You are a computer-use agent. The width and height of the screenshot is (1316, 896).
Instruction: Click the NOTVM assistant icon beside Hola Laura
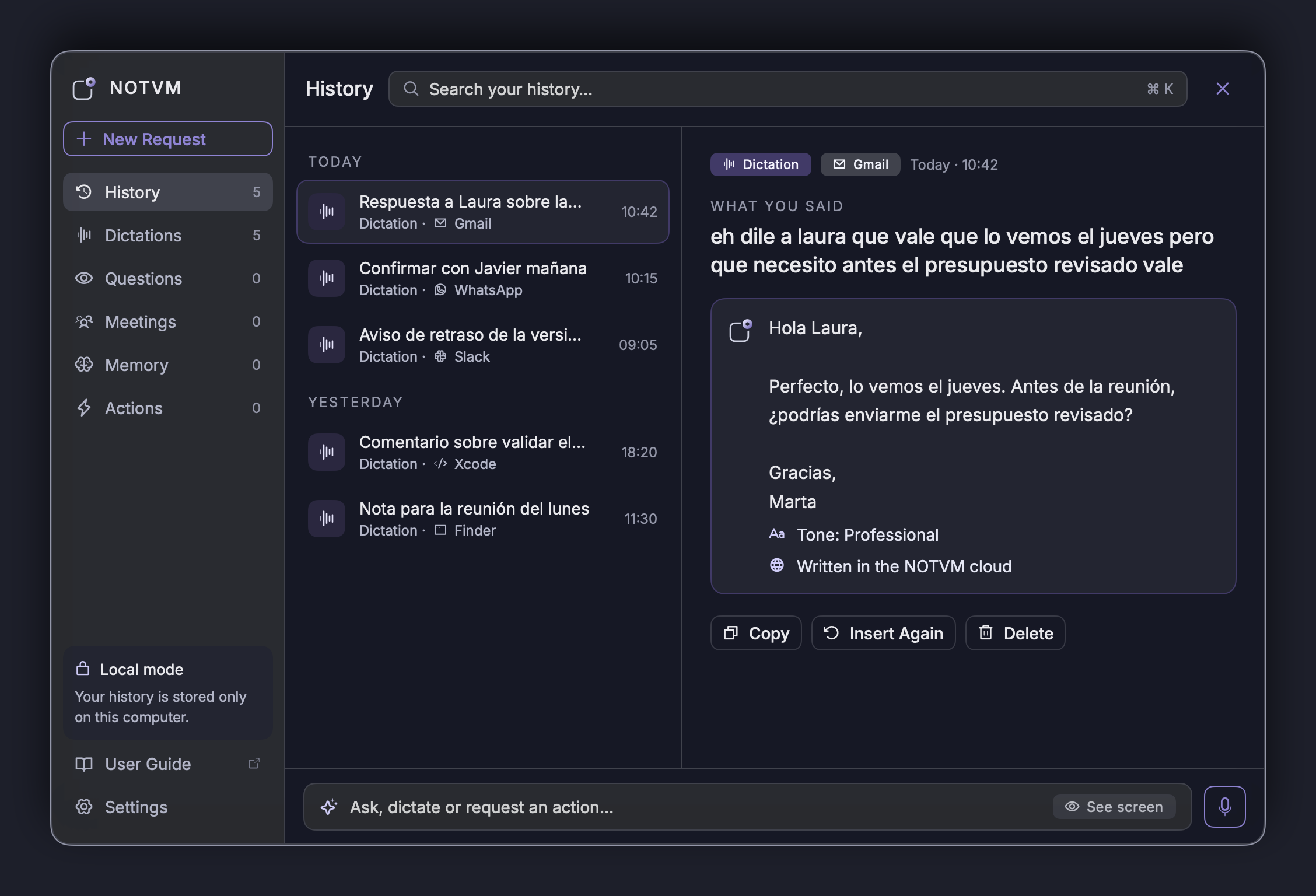[x=741, y=331]
